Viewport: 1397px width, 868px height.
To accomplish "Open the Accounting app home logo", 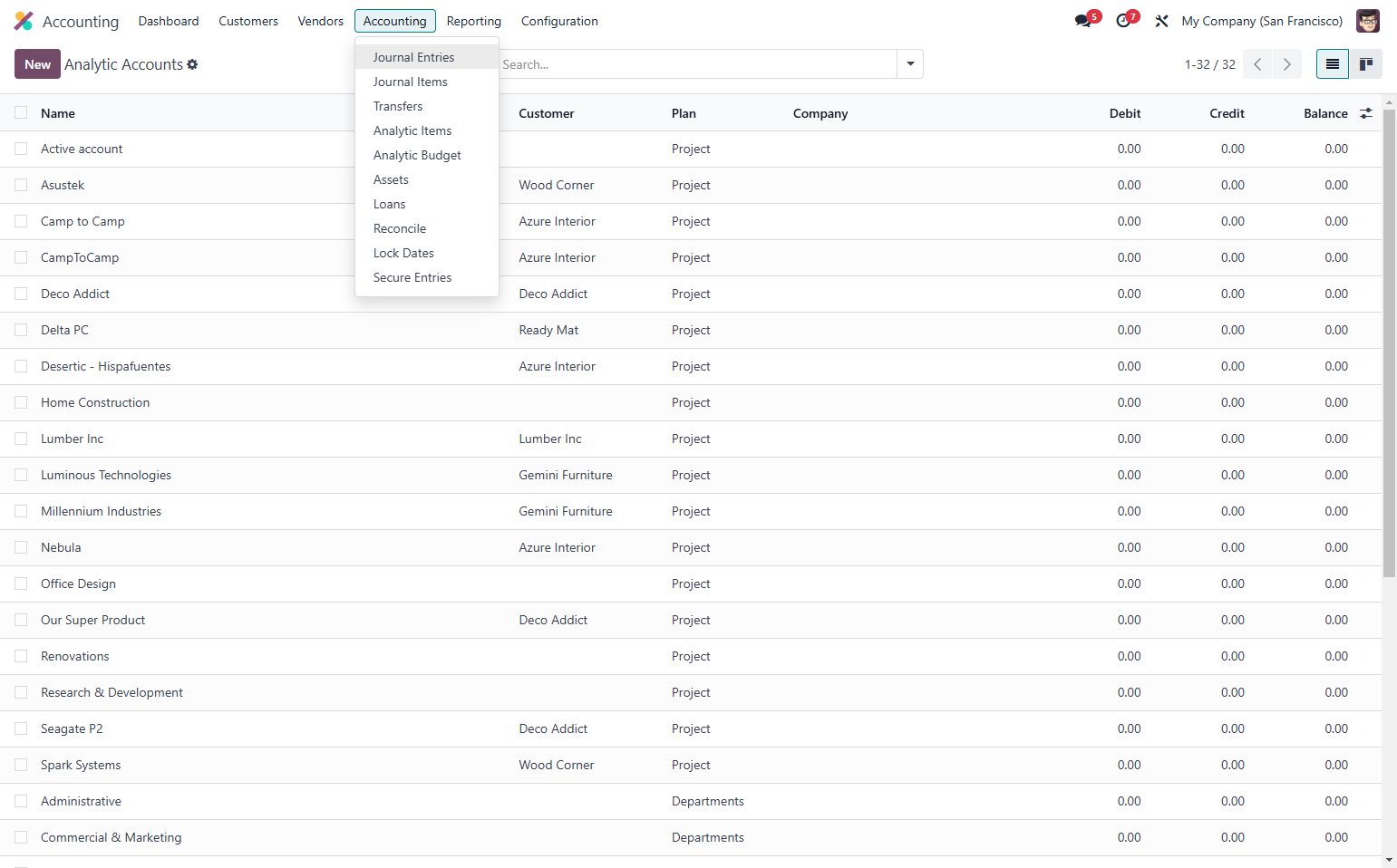I will tap(24, 21).
